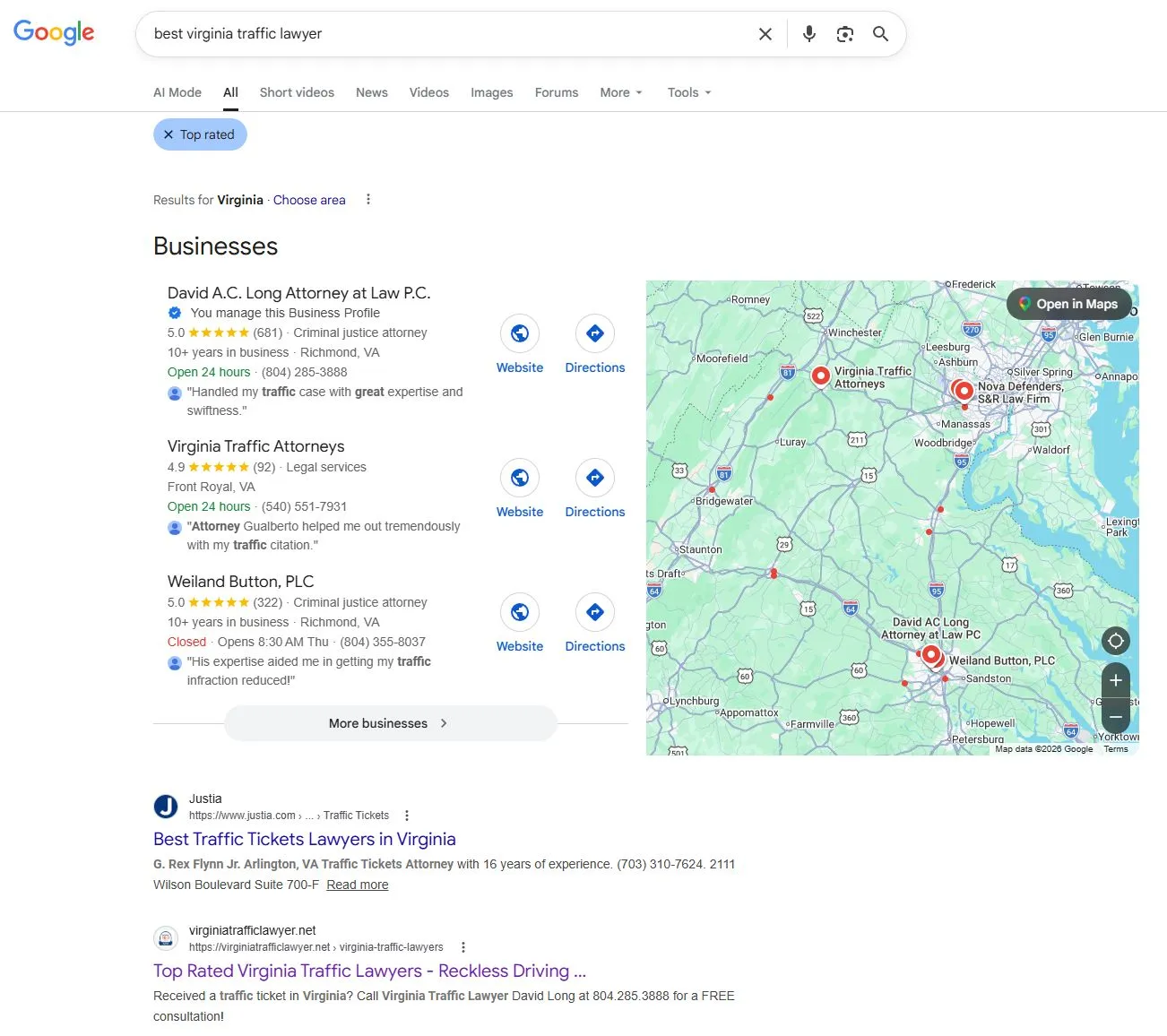This screenshot has width=1167, height=1036.
Task: Click Weiland Button, PLC label on map
Action: (x=1002, y=660)
